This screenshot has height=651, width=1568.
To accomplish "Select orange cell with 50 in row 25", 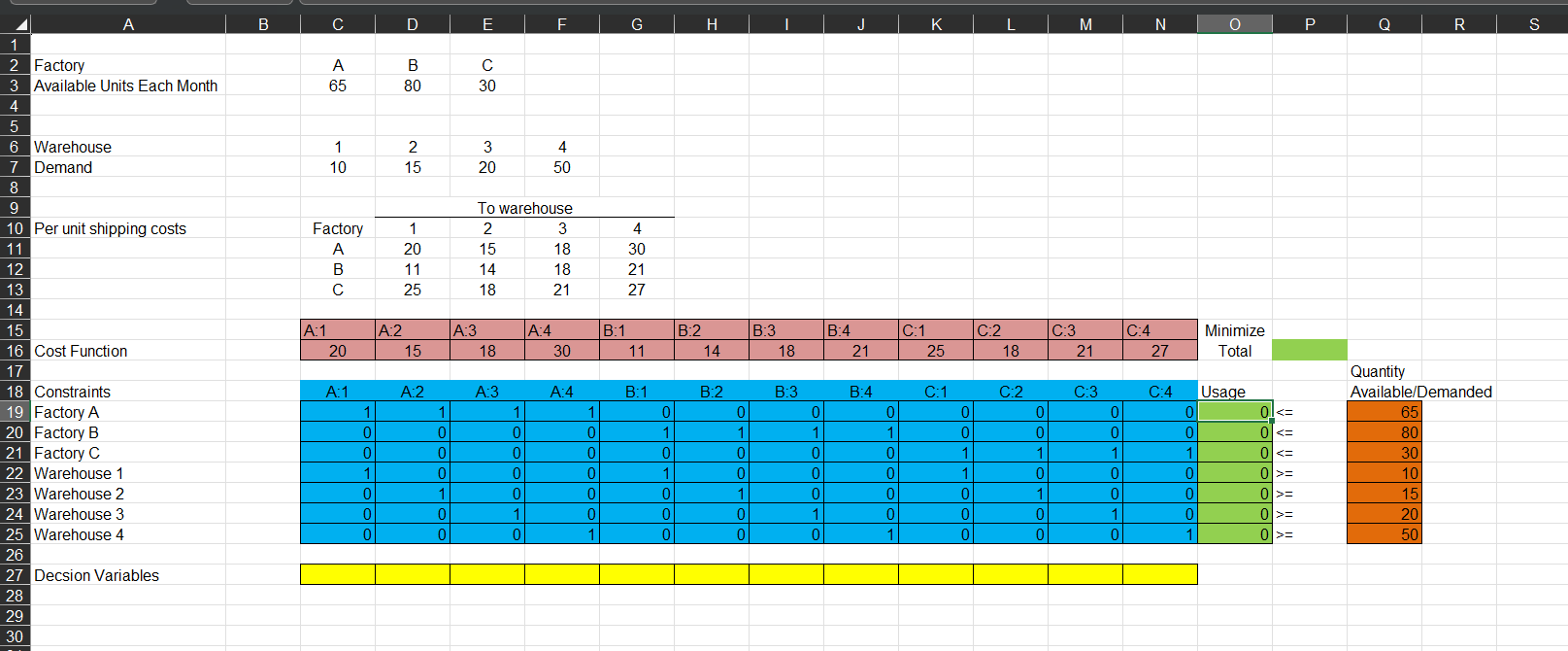I will (1385, 534).
